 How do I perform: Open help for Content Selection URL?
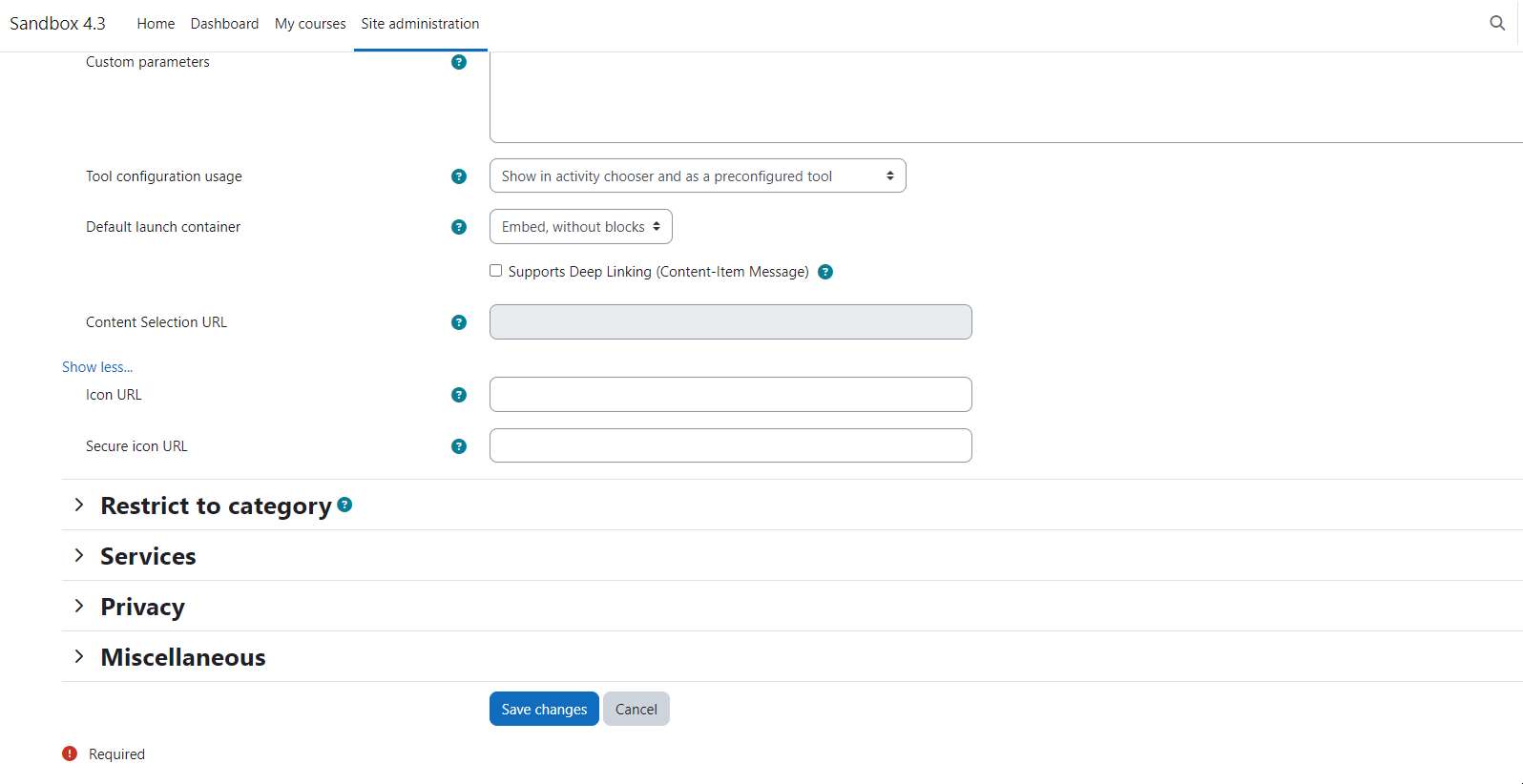point(459,322)
